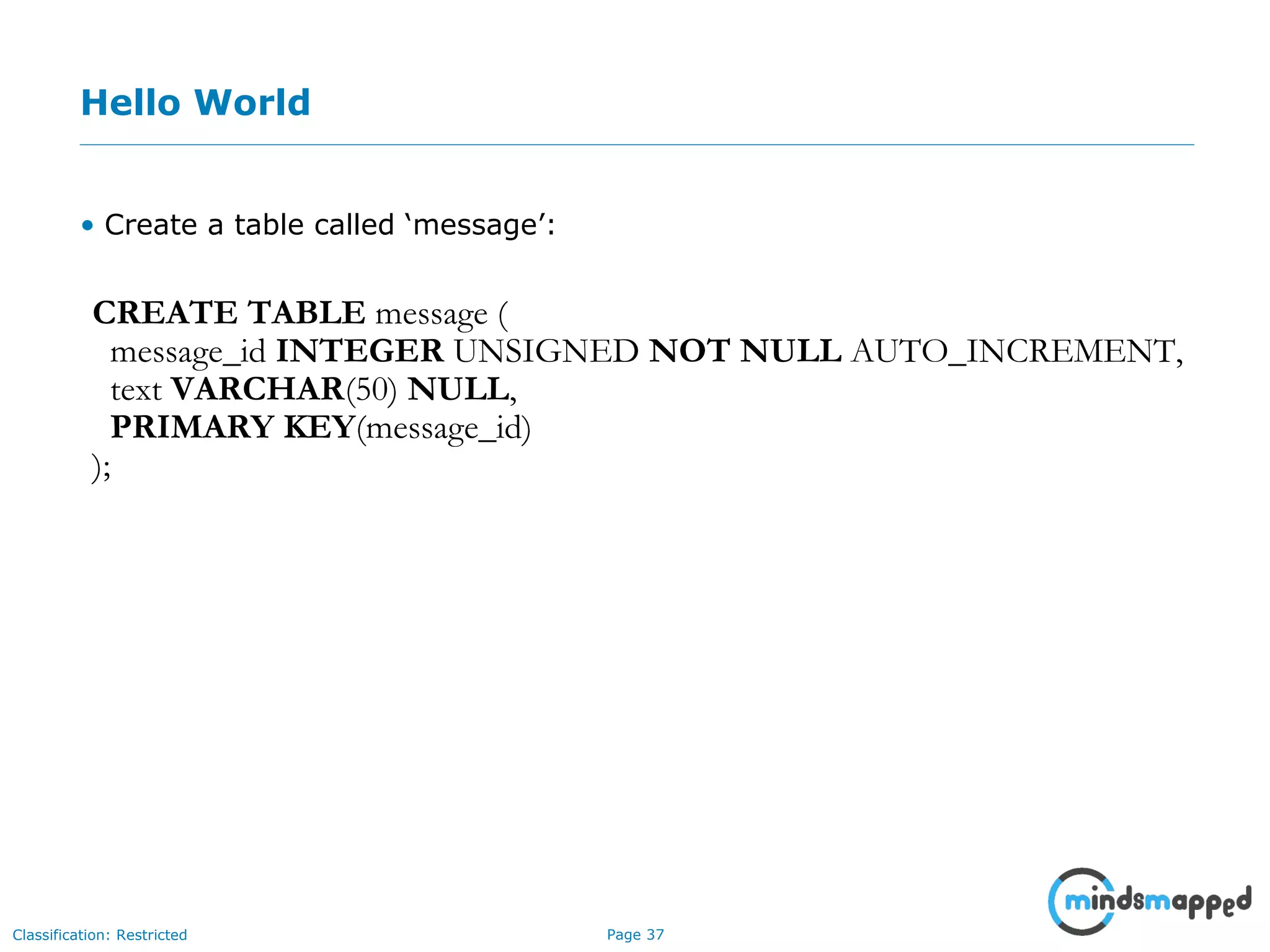Click the 'PRIMARY KEY' keyword
Image resolution: width=1270 pixels, height=952 pixels.
coord(233,428)
